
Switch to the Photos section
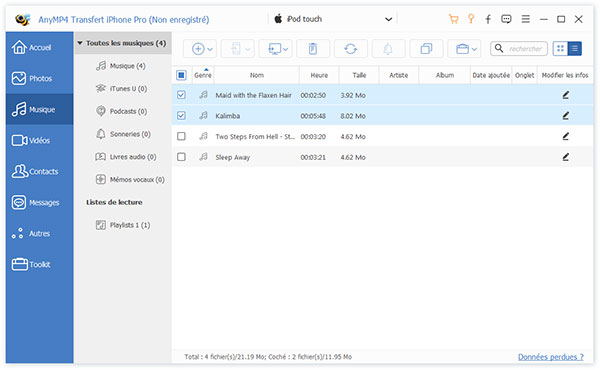(x=39, y=78)
